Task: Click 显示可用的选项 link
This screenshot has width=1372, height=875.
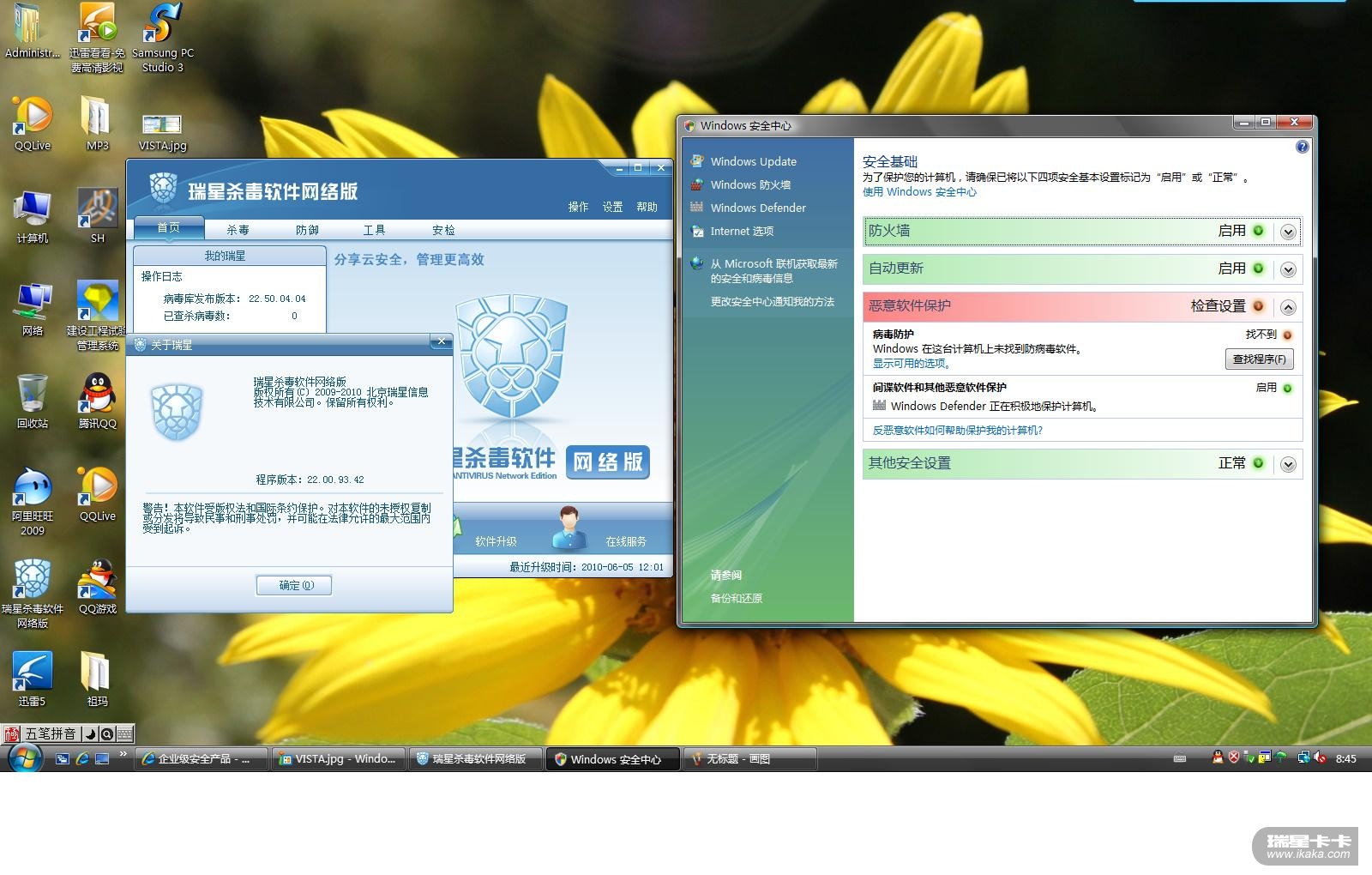Action: pyautogui.click(x=912, y=364)
